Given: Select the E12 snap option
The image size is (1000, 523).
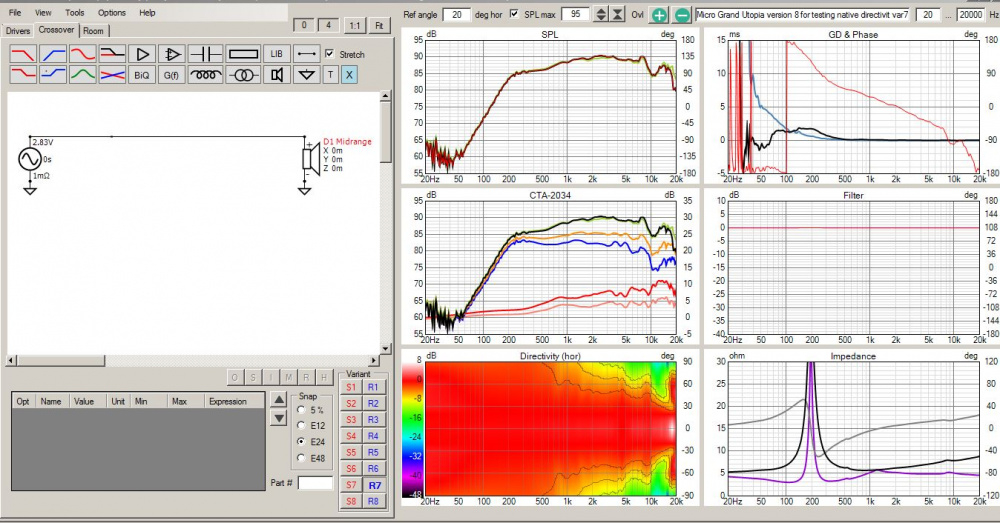Looking at the screenshot, I should (x=303, y=426).
